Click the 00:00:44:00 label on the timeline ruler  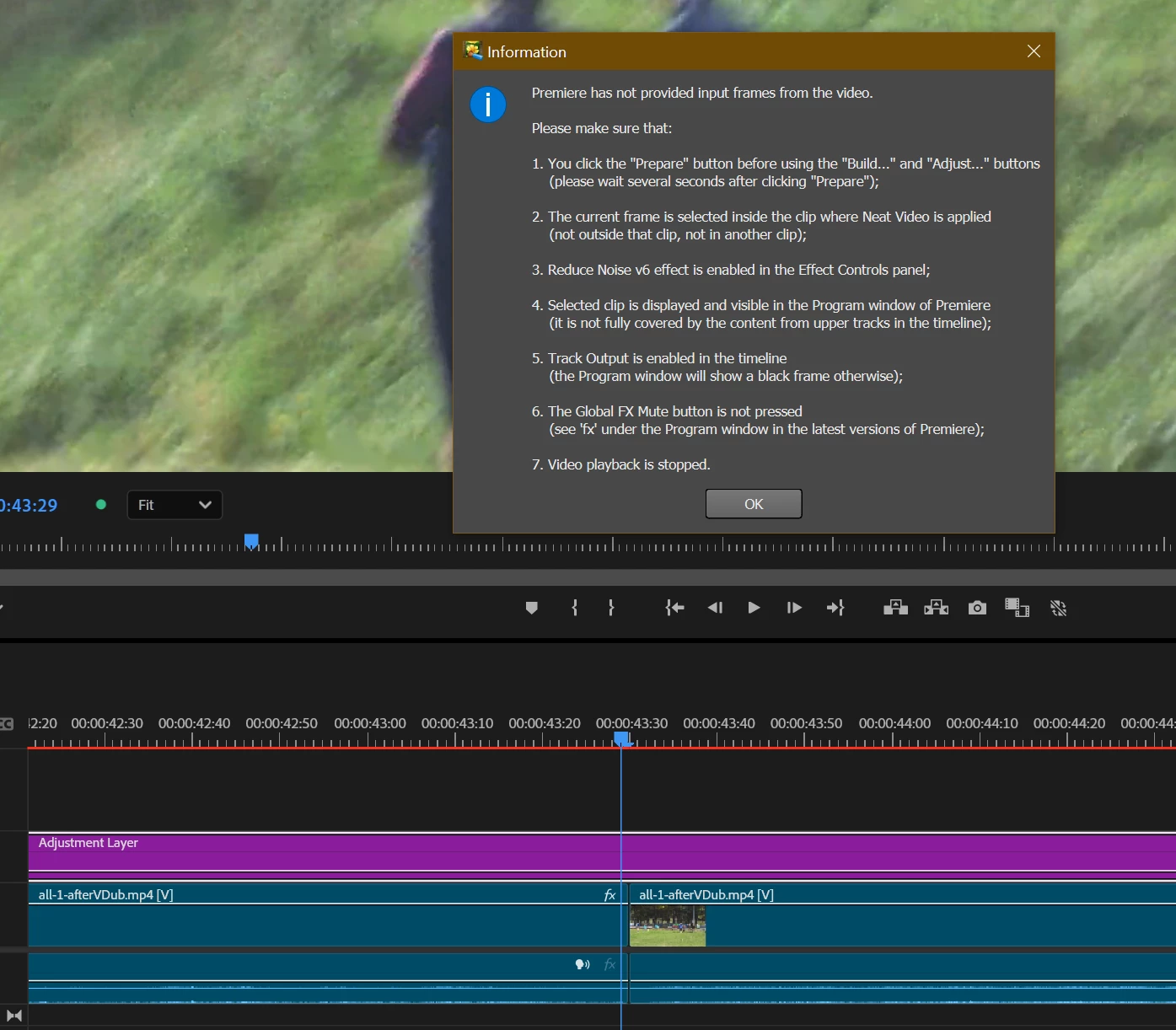(894, 723)
